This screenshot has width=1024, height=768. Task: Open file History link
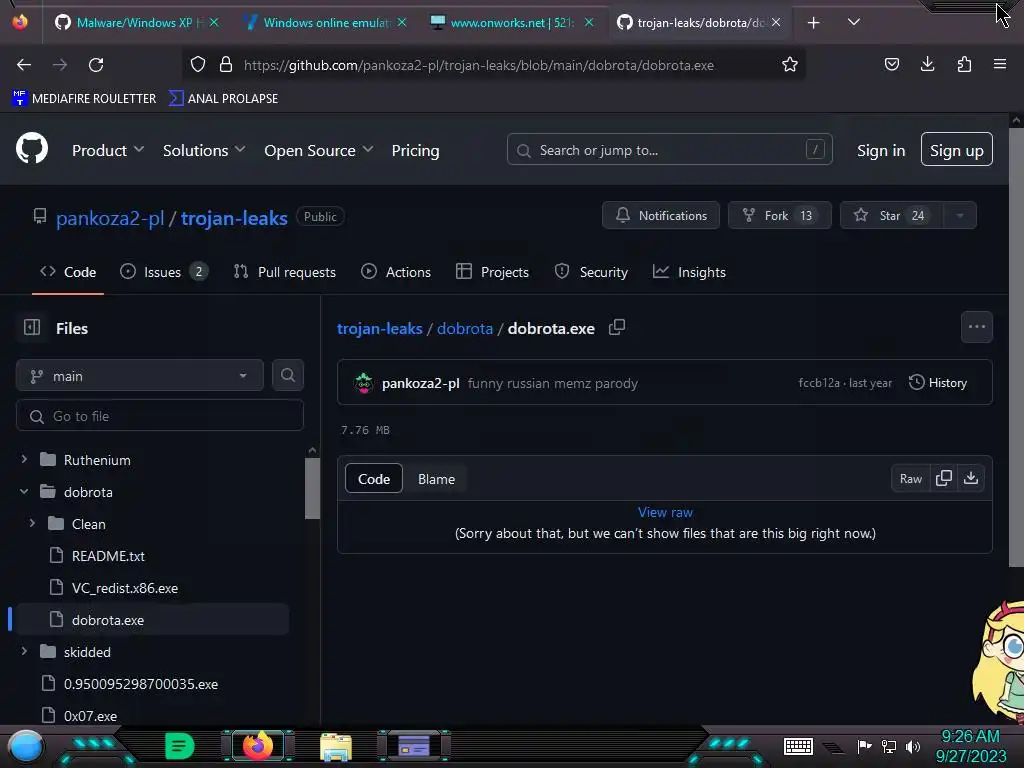pyautogui.click(x=937, y=383)
